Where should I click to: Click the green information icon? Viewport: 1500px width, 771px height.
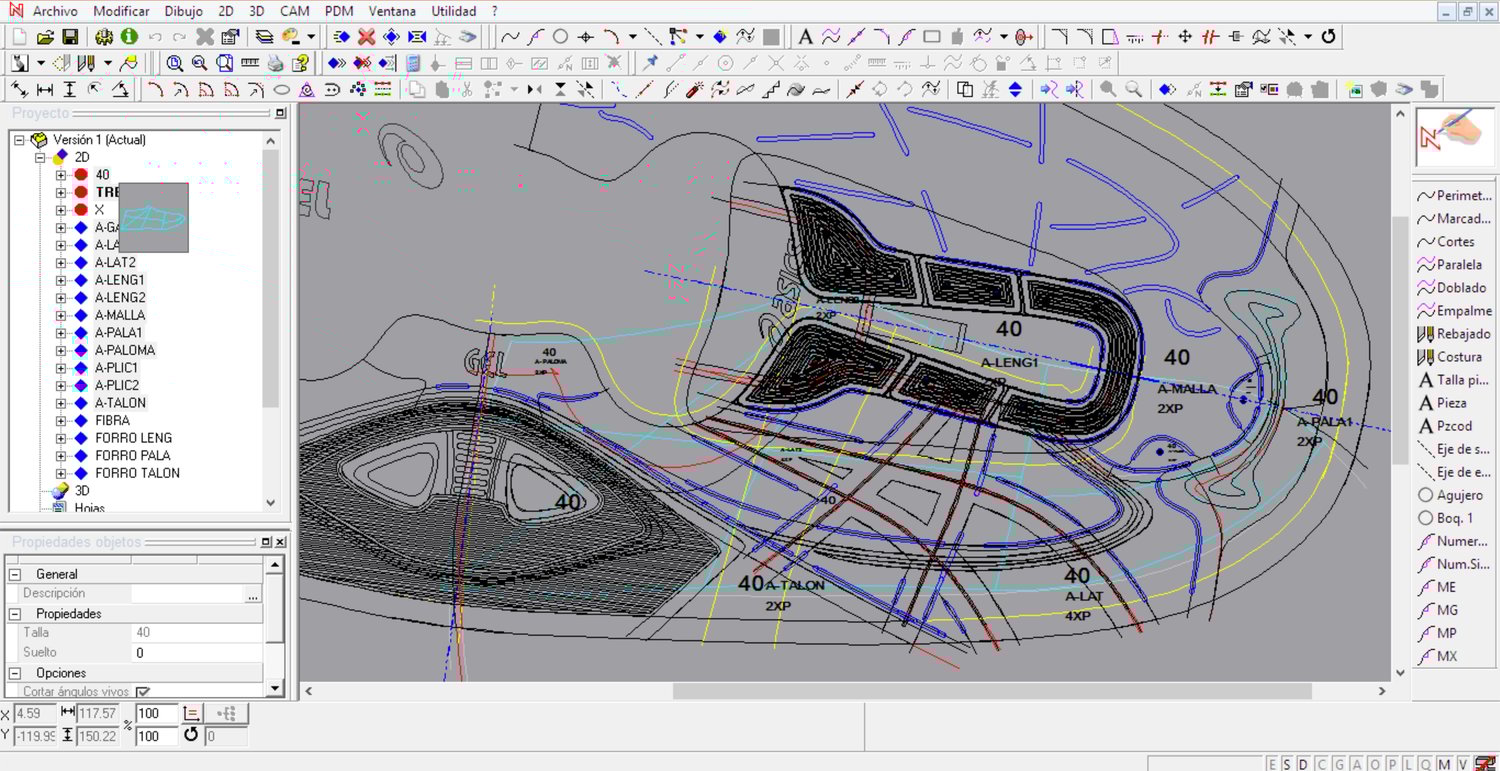pyautogui.click(x=129, y=37)
